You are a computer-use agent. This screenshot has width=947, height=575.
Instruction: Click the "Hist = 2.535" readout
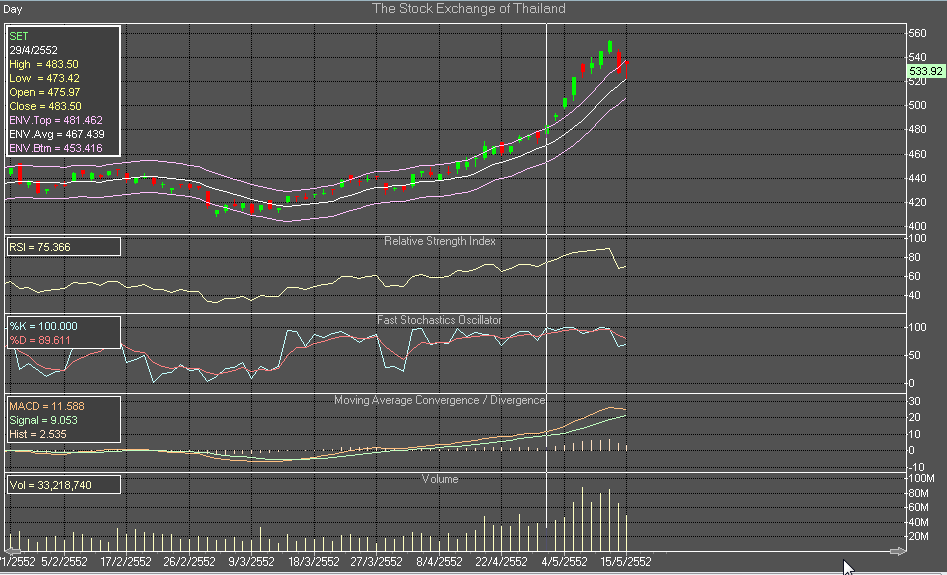click(37, 434)
